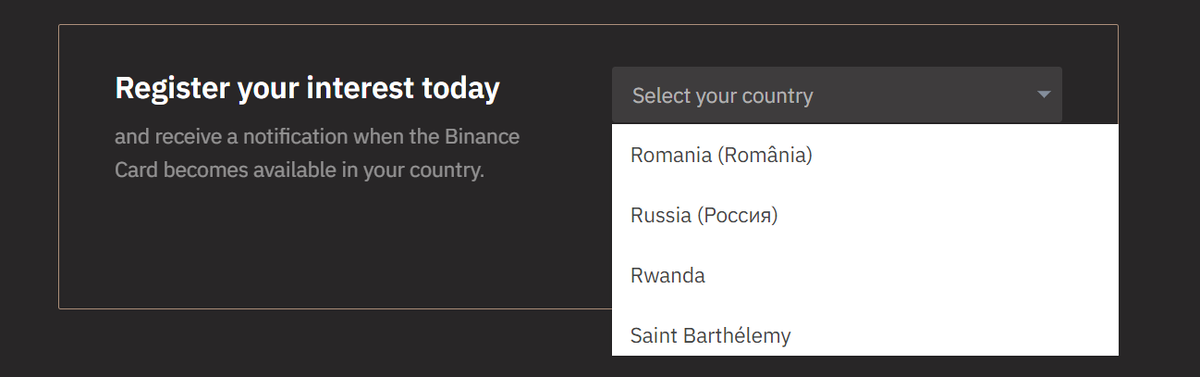Click the grey combo box field body

tap(837, 95)
